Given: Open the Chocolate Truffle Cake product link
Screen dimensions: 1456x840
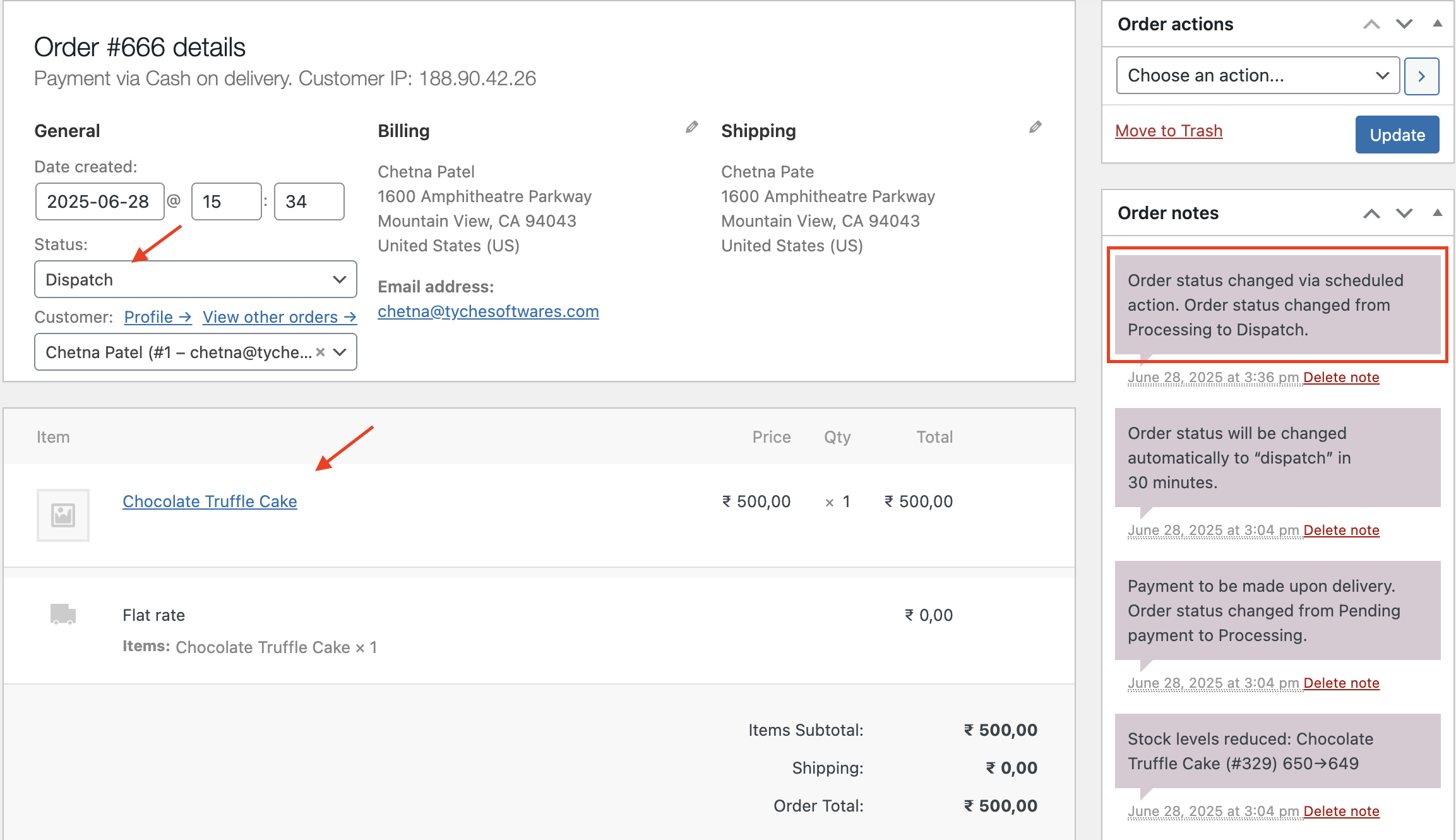Looking at the screenshot, I should coord(210,501).
